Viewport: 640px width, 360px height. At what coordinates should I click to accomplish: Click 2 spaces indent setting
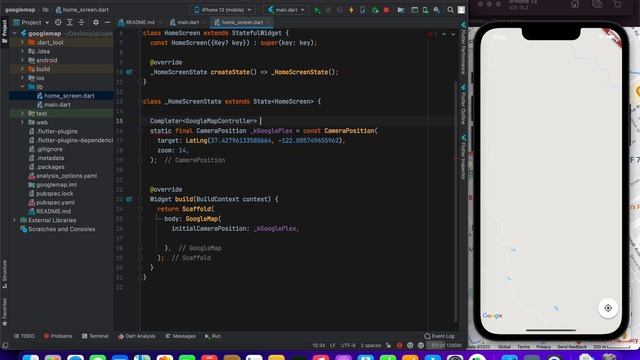pyautogui.click(x=371, y=345)
